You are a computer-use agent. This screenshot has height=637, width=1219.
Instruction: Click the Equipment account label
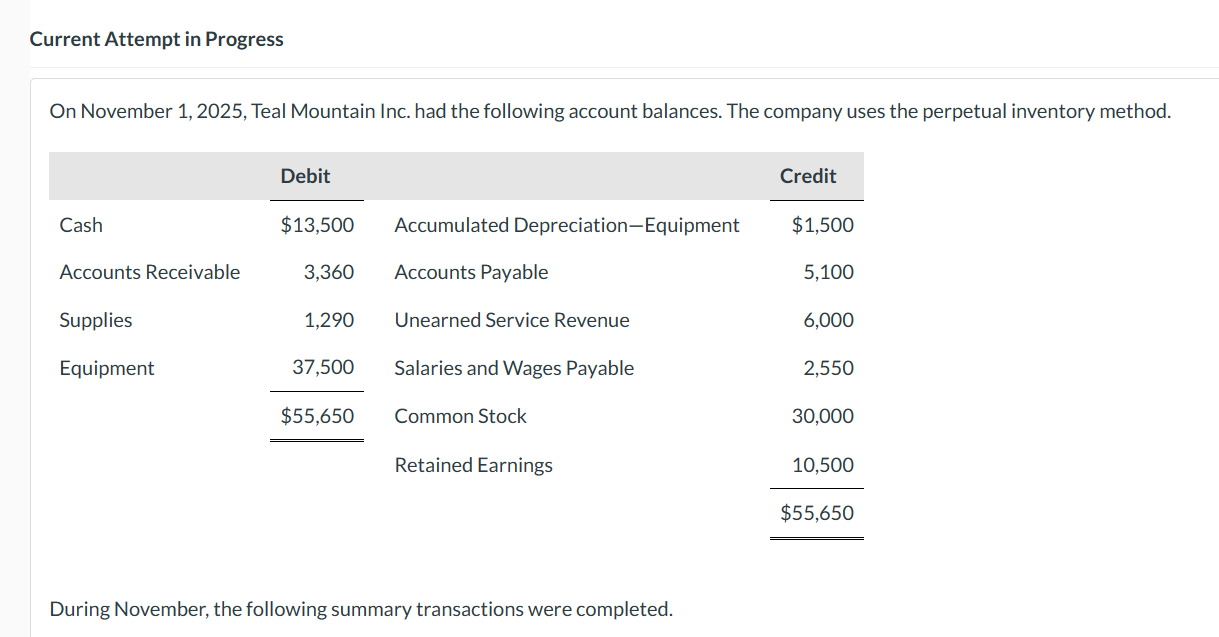(x=107, y=368)
